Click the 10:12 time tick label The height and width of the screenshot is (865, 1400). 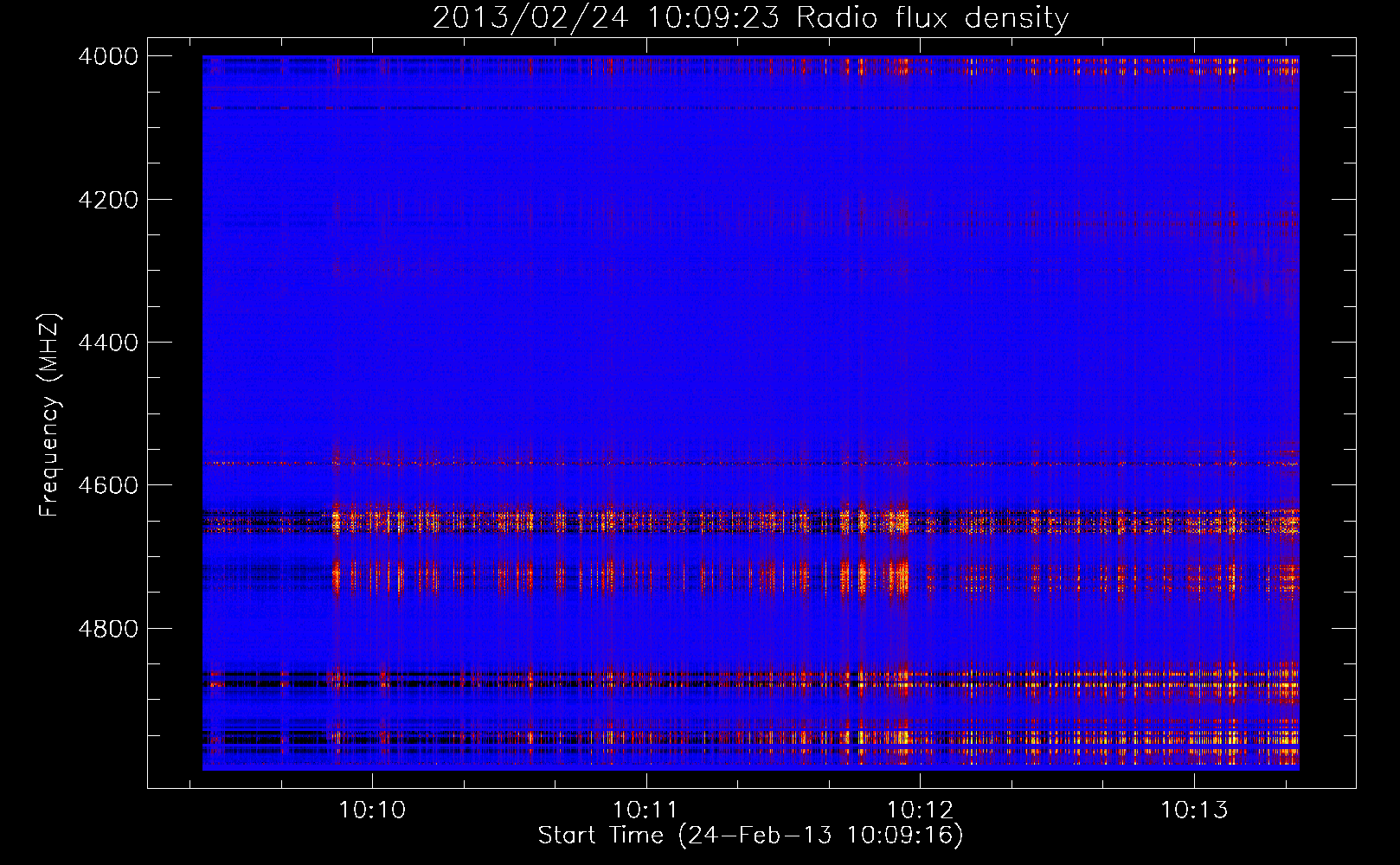pos(921,811)
